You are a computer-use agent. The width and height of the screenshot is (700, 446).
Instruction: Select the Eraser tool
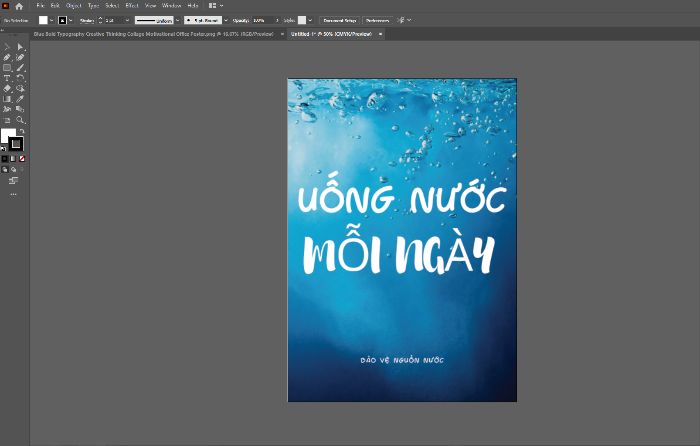click(x=7, y=88)
